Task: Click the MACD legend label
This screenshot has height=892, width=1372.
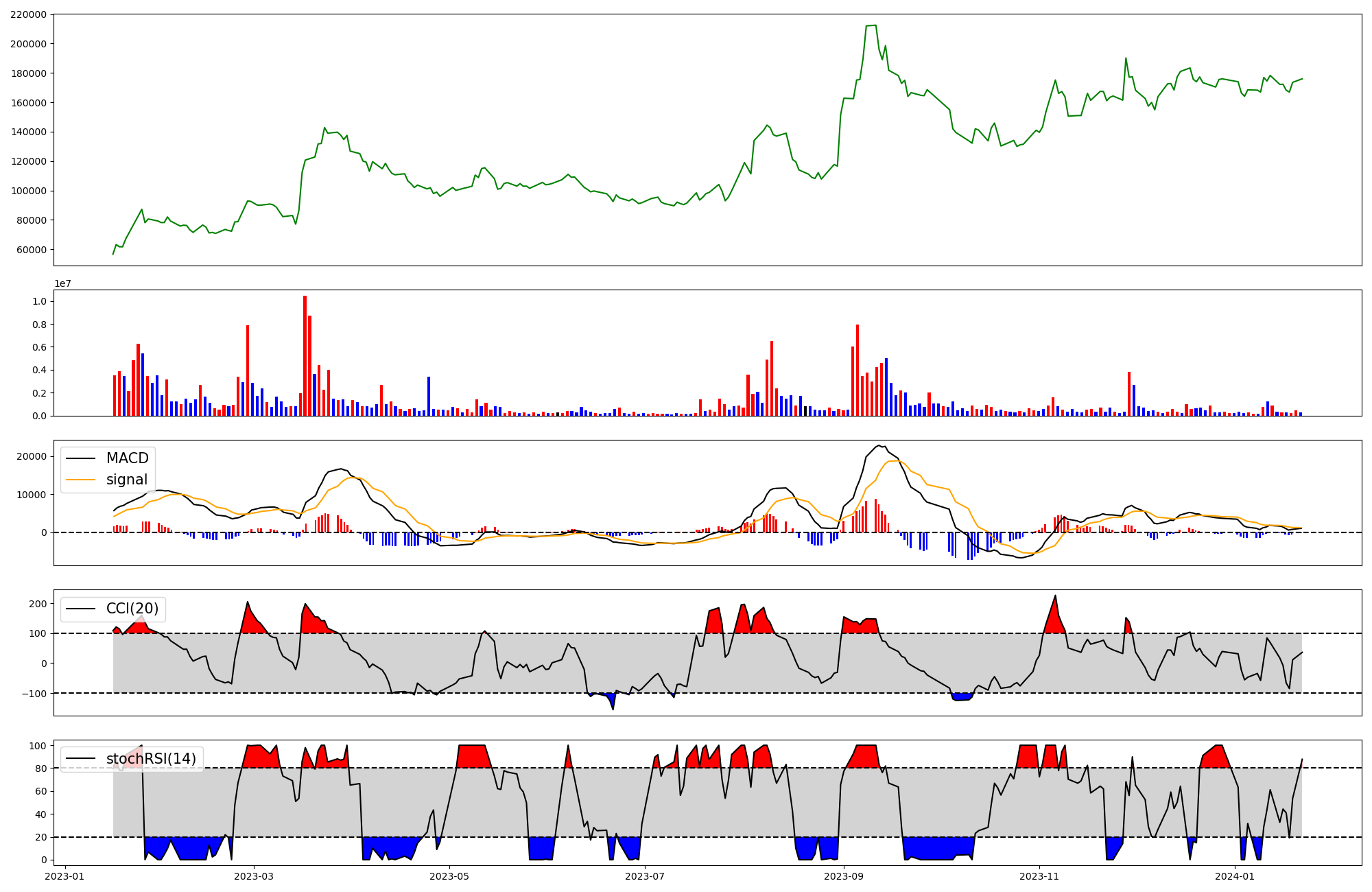Action: click(x=127, y=458)
